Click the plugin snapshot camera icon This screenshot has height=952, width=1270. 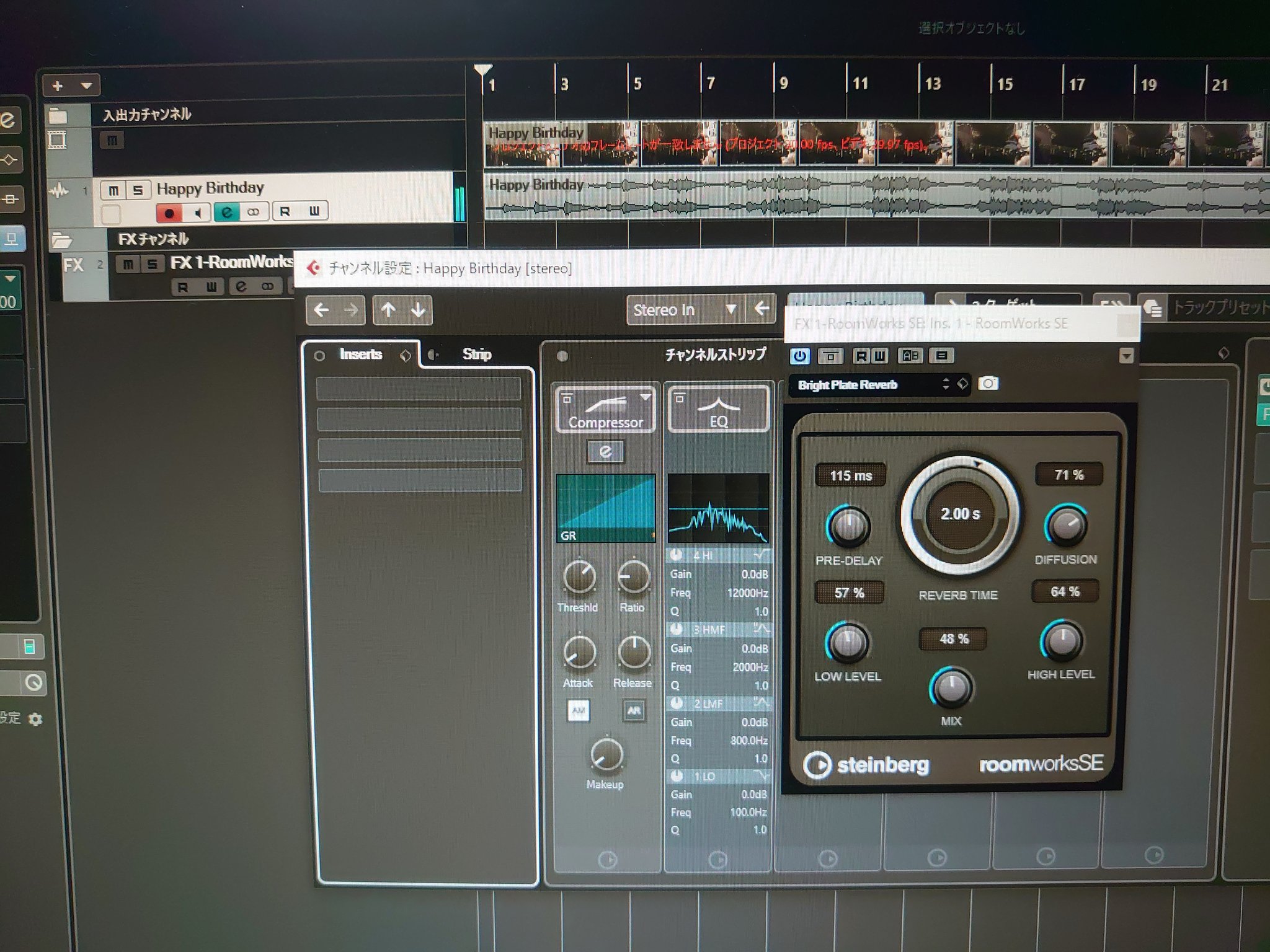(988, 383)
